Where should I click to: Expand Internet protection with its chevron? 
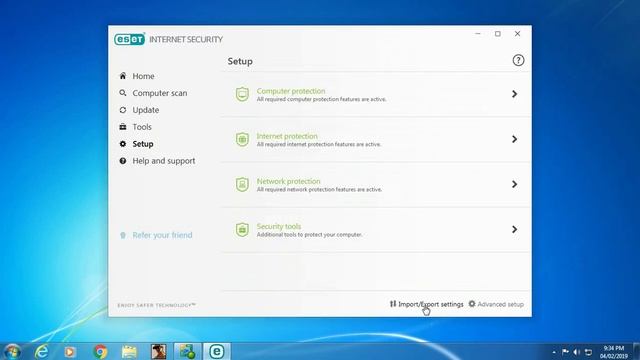pos(514,139)
